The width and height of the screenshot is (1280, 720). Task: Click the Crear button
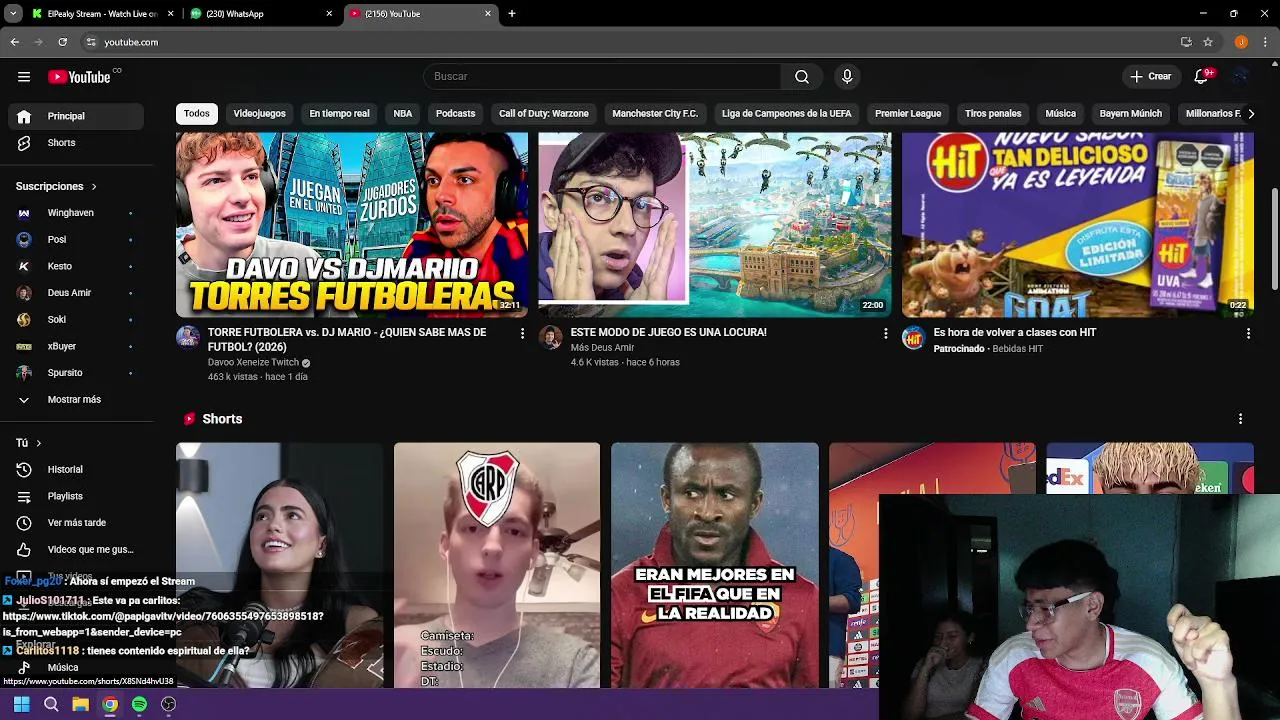tap(1150, 77)
